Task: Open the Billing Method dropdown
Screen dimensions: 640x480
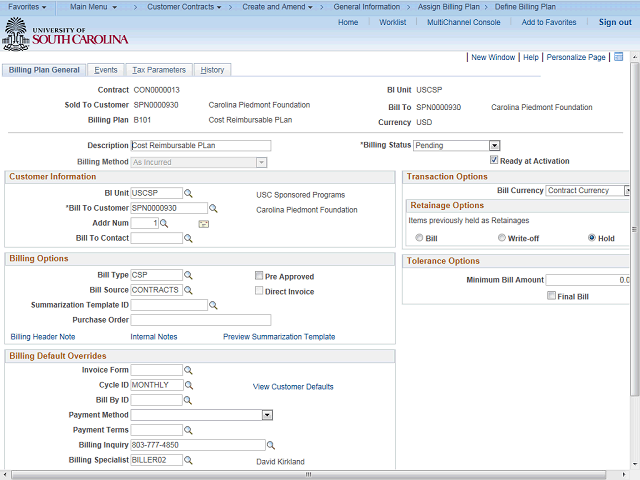Action: [261, 162]
